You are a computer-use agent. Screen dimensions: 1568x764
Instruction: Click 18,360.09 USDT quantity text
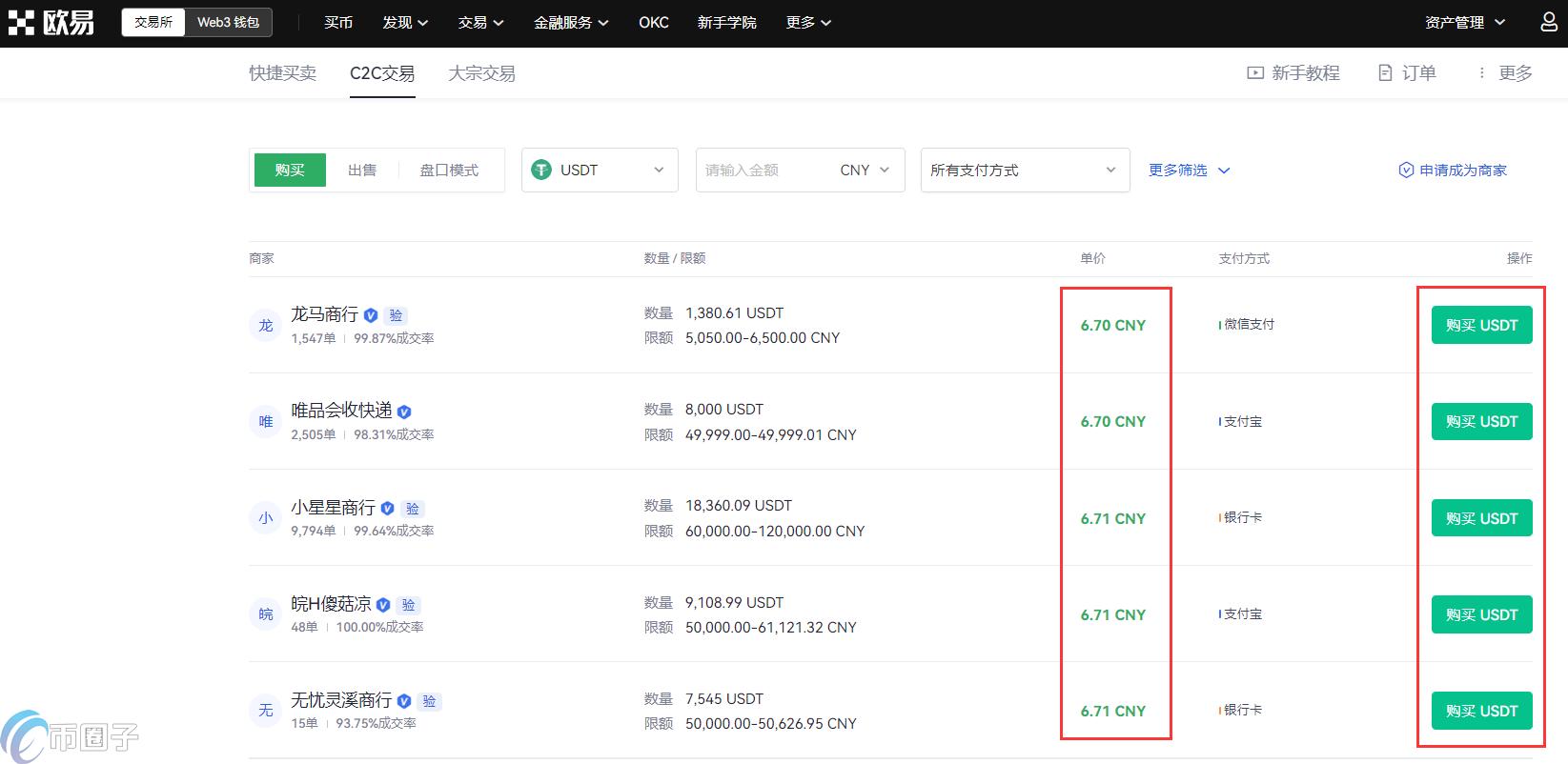click(x=739, y=506)
